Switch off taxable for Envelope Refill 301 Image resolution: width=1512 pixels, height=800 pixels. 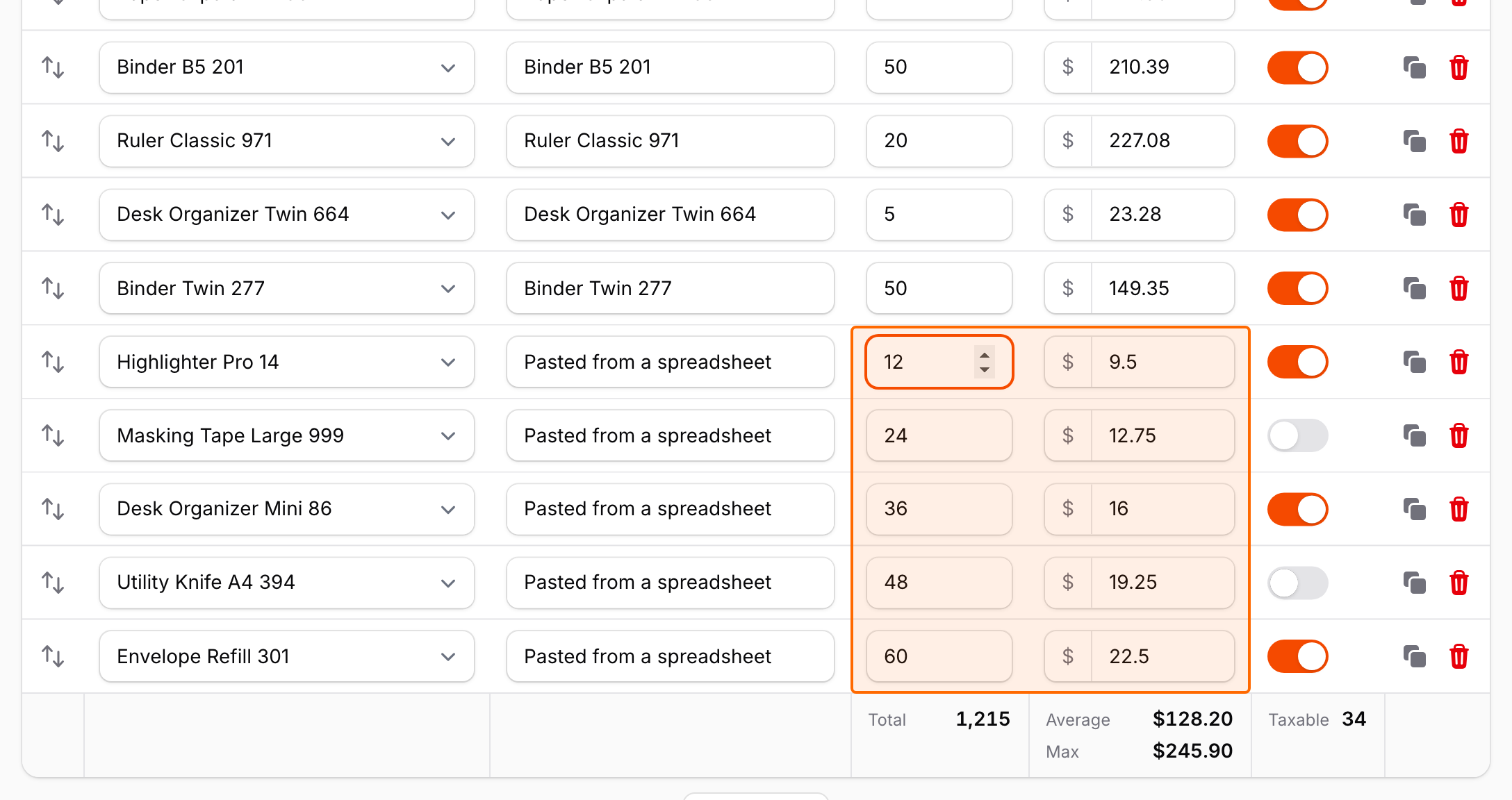tap(1297, 657)
